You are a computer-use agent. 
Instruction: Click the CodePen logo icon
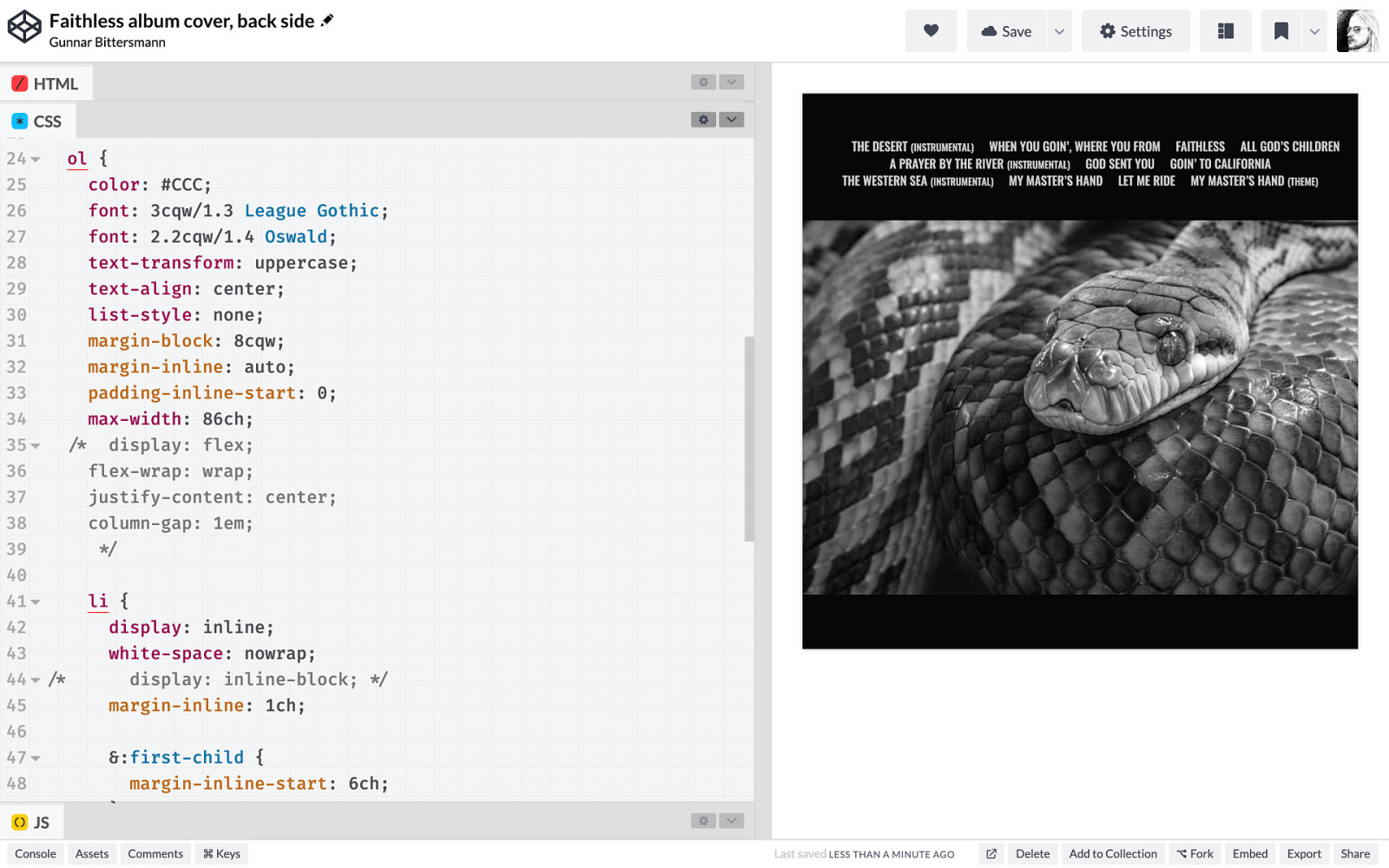tap(24, 27)
